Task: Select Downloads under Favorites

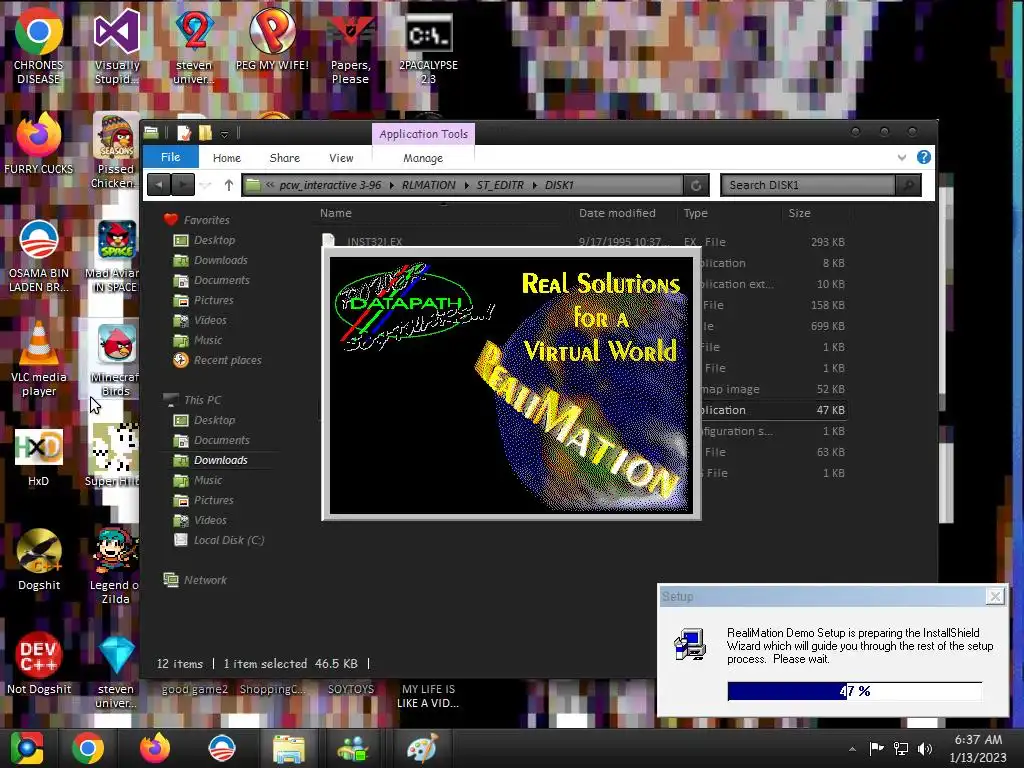Action: [221, 260]
